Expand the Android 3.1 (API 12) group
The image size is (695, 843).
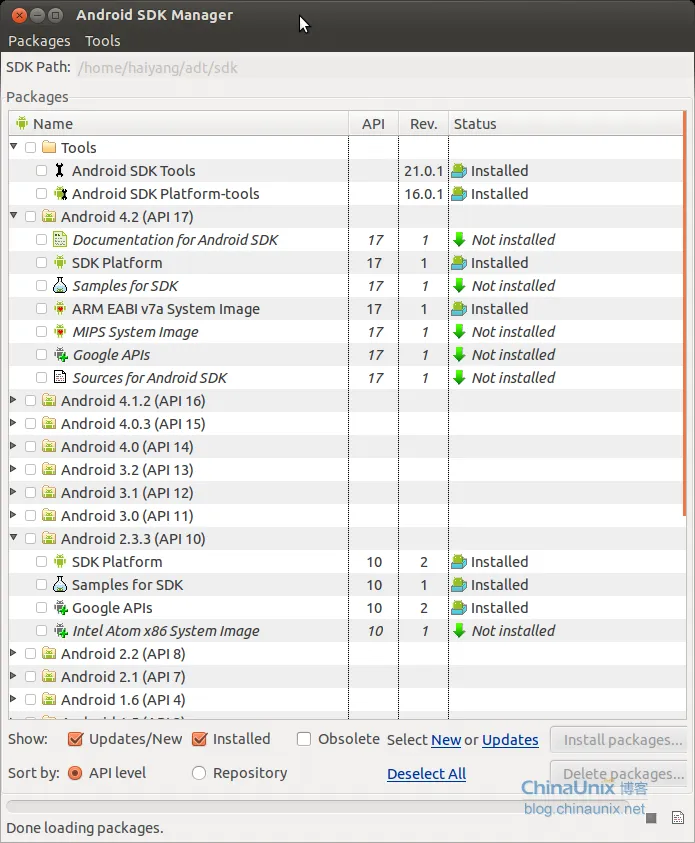click(x=13, y=492)
